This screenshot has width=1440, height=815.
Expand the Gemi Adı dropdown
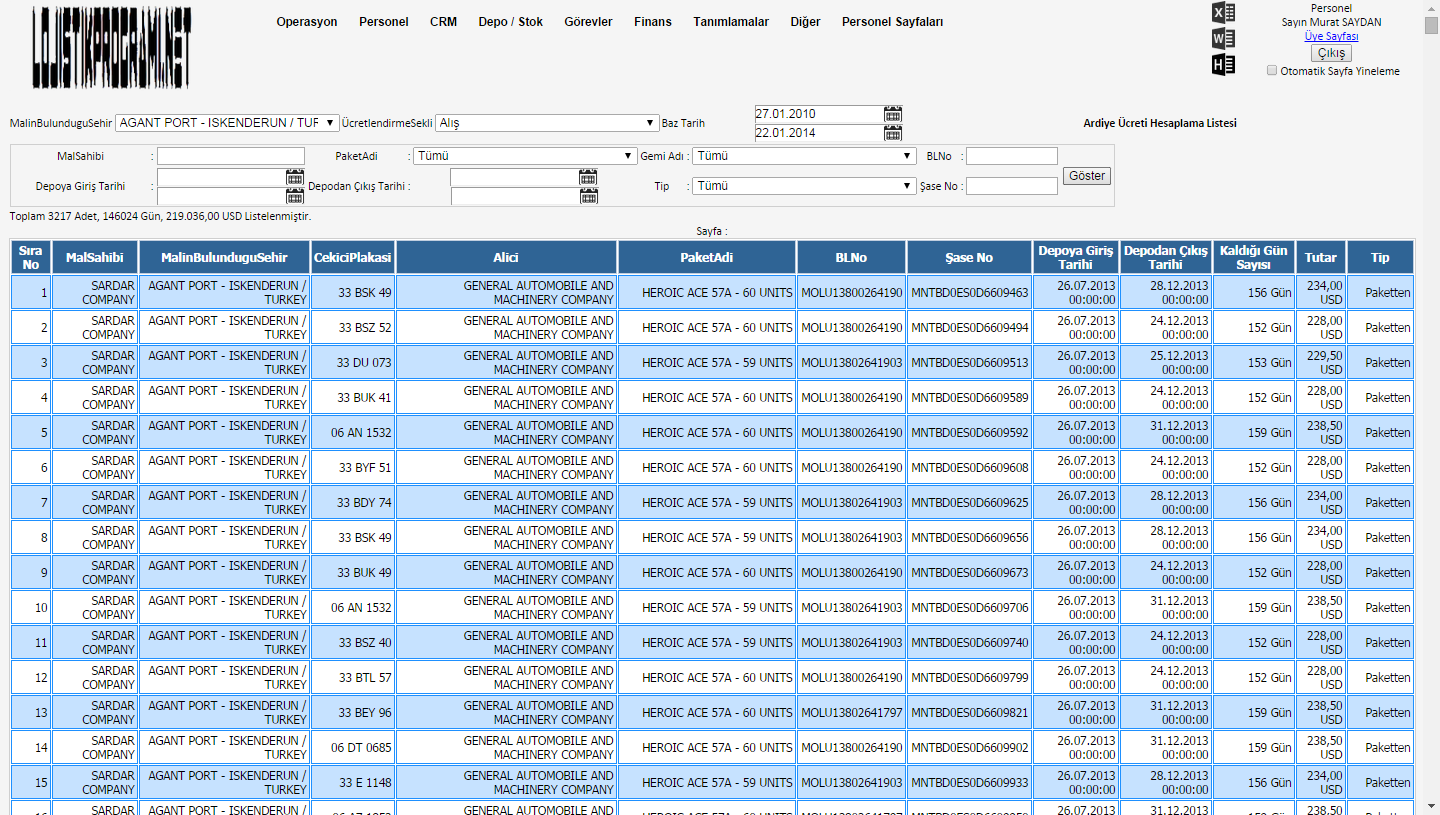tap(804, 156)
